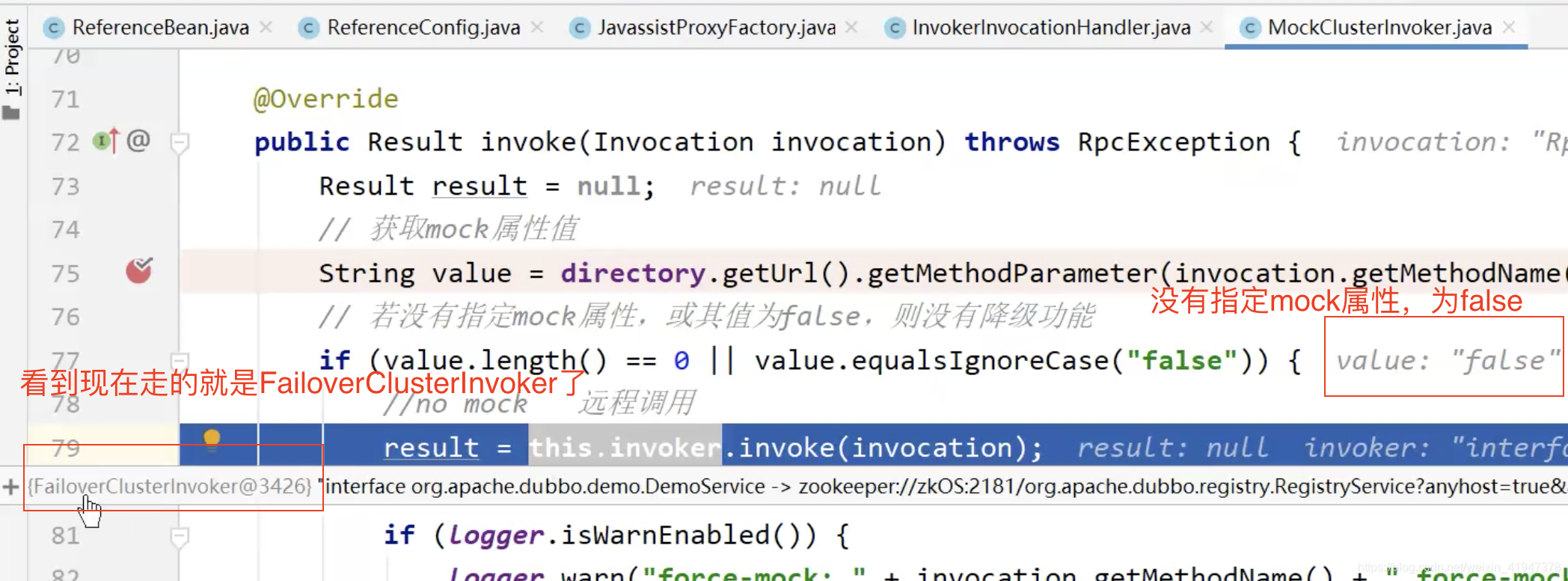Click the class icon on InvokerInvocationHandler.java tab
The image size is (1568, 581).
893,28
